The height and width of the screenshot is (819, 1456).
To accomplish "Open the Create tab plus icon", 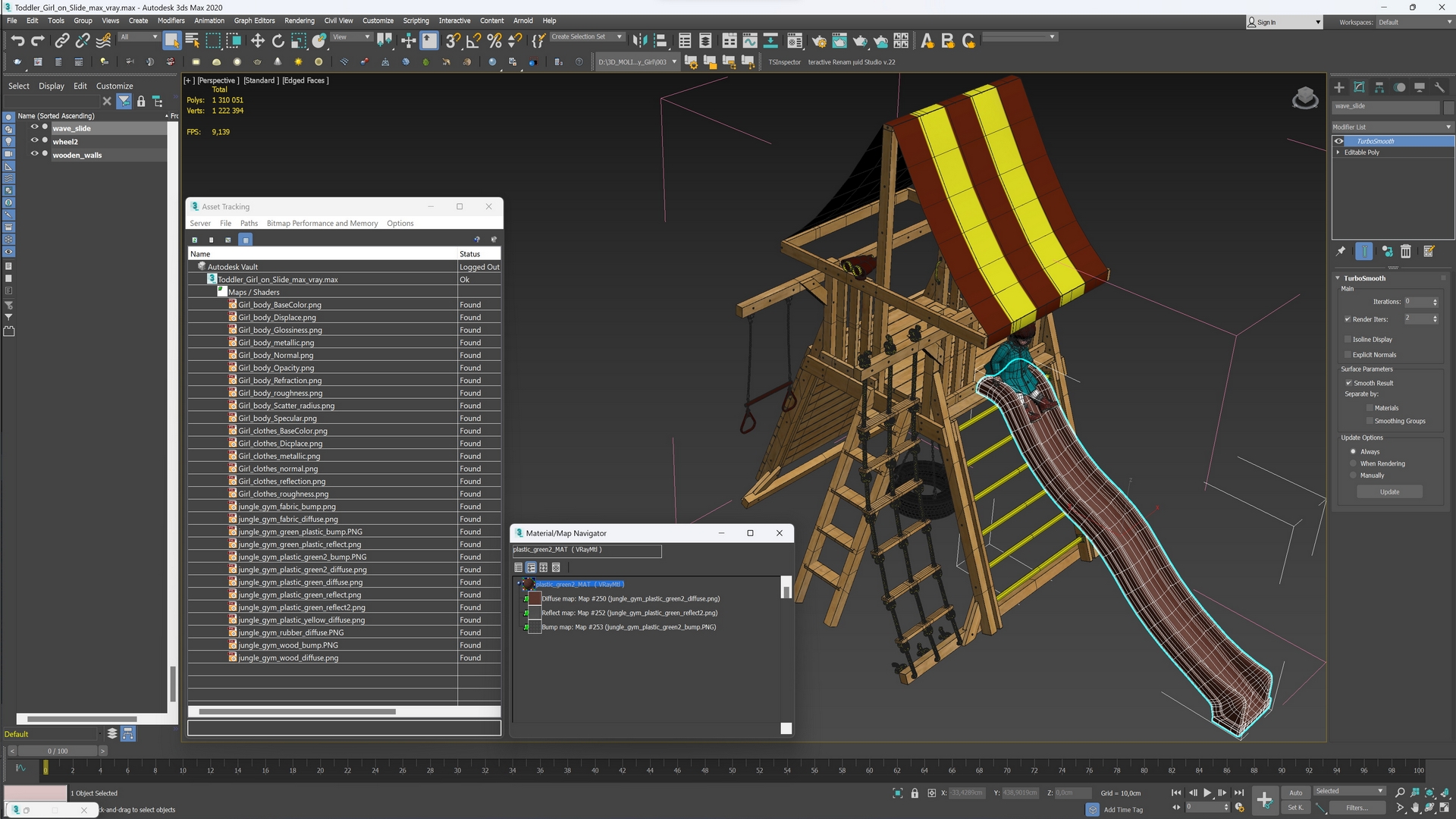I will (1339, 87).
